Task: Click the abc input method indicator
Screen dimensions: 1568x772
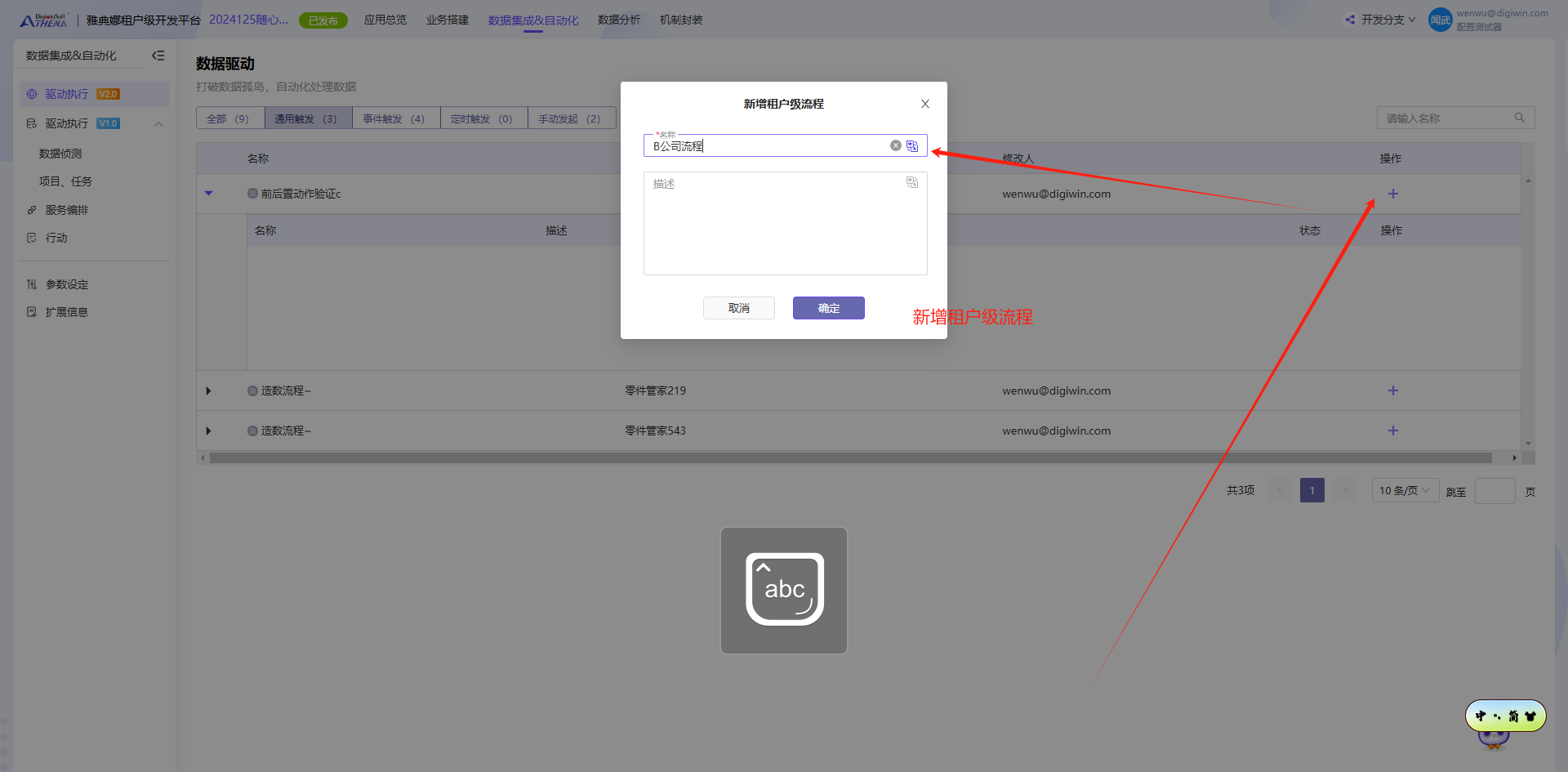Action: tap(784, 590)
